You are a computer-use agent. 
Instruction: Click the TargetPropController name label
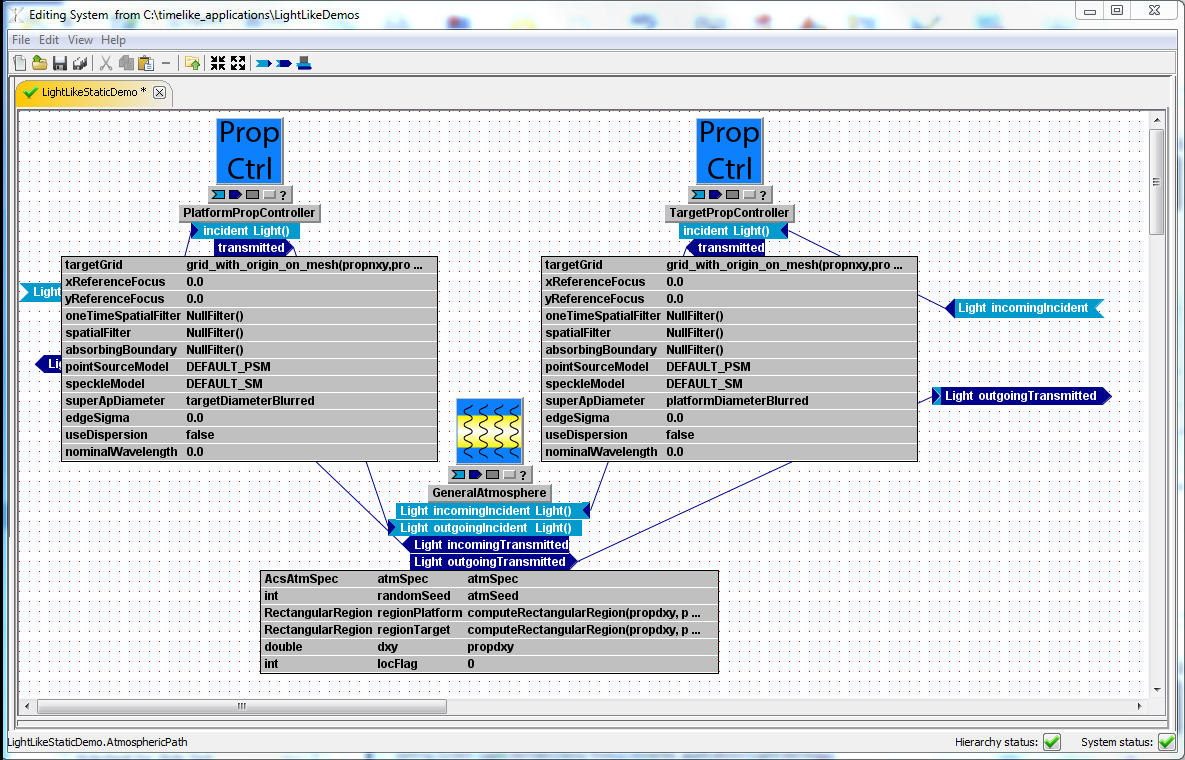pyautogui.click(x=729, y=213)
